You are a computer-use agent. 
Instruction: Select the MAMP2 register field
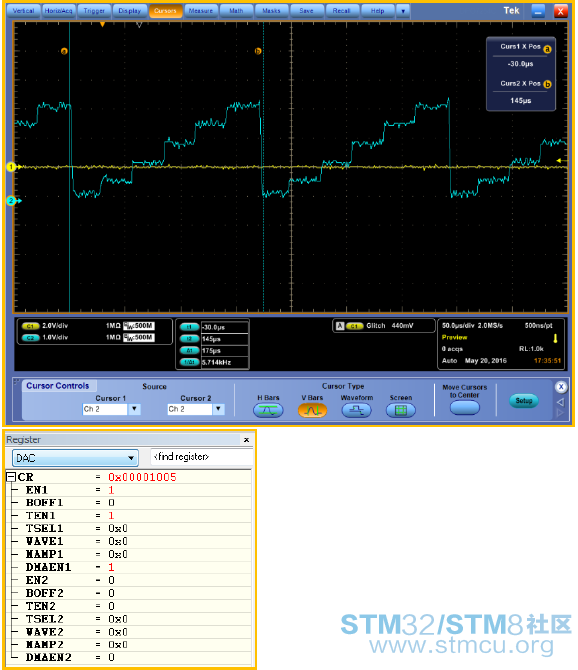(129, 644)
